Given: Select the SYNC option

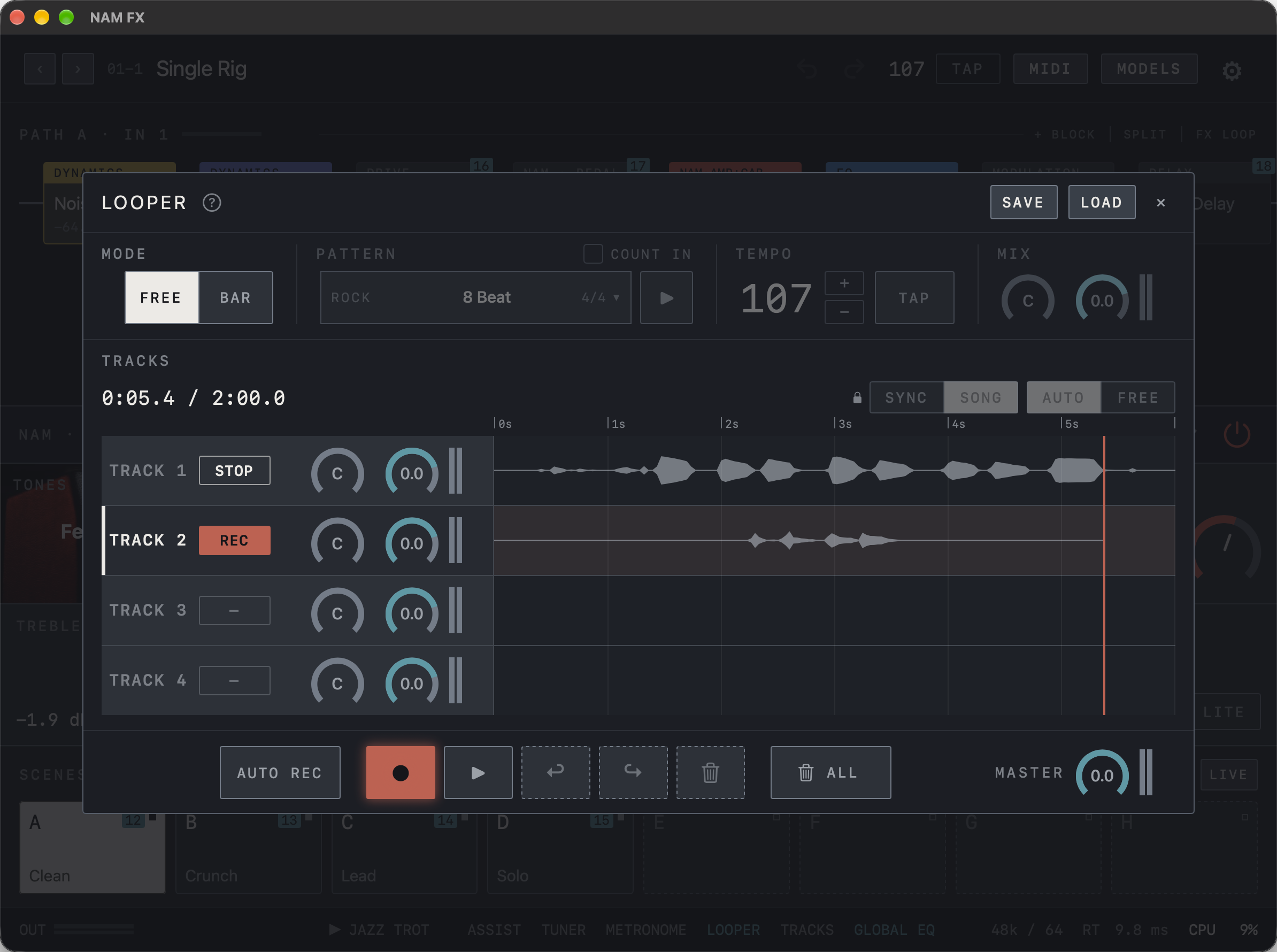Looking at the screenshot, I should (906, 397).
